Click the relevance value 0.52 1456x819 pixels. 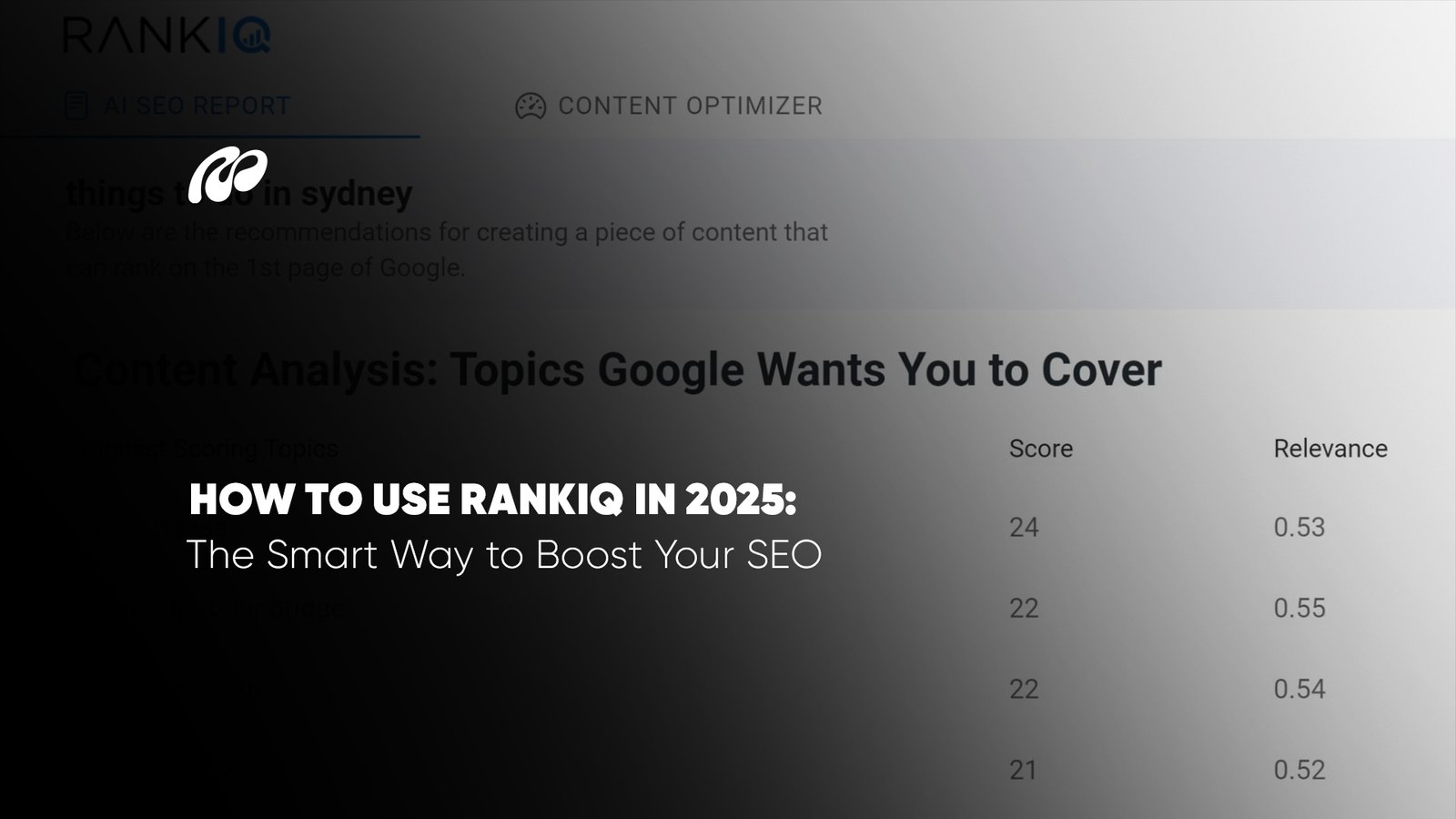pyautogui.click(x=1299, y=770)
